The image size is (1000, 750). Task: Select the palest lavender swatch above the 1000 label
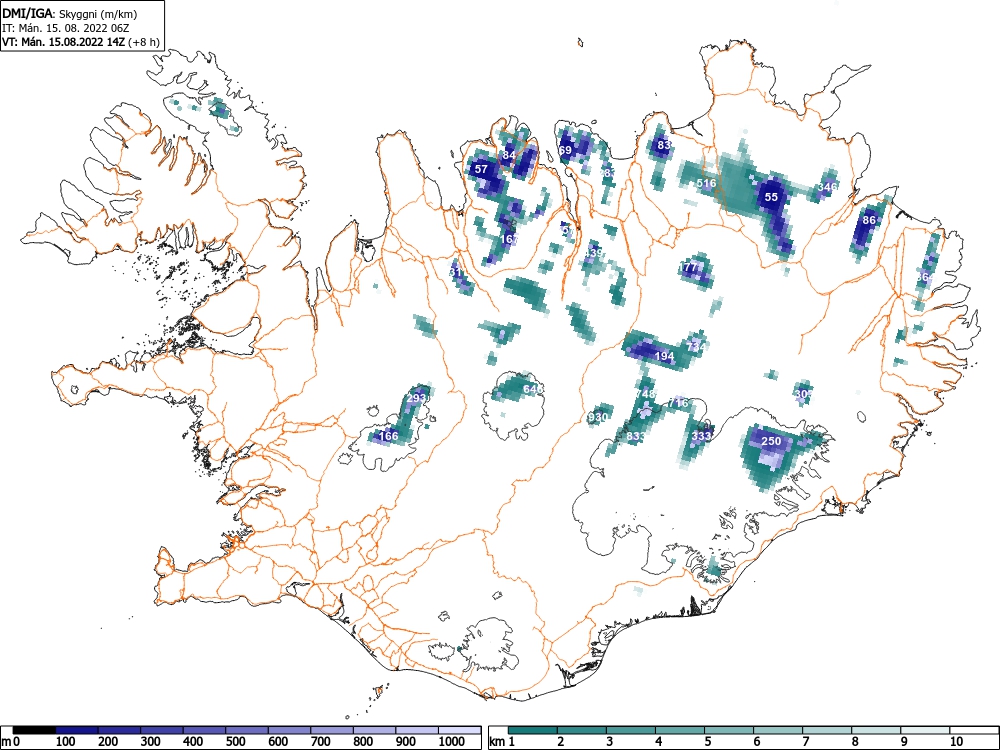(460, 730)
